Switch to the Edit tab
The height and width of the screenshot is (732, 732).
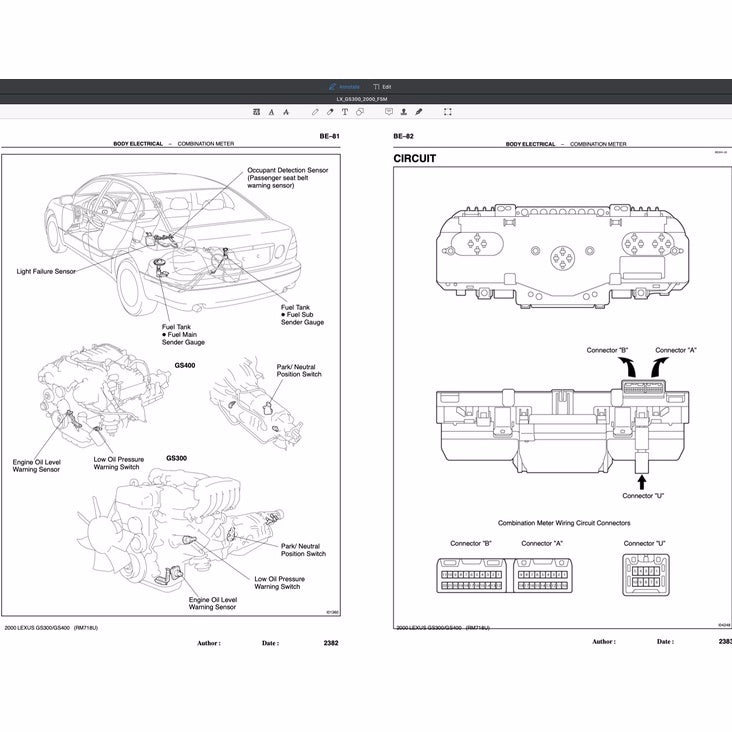tap(382, 87)
